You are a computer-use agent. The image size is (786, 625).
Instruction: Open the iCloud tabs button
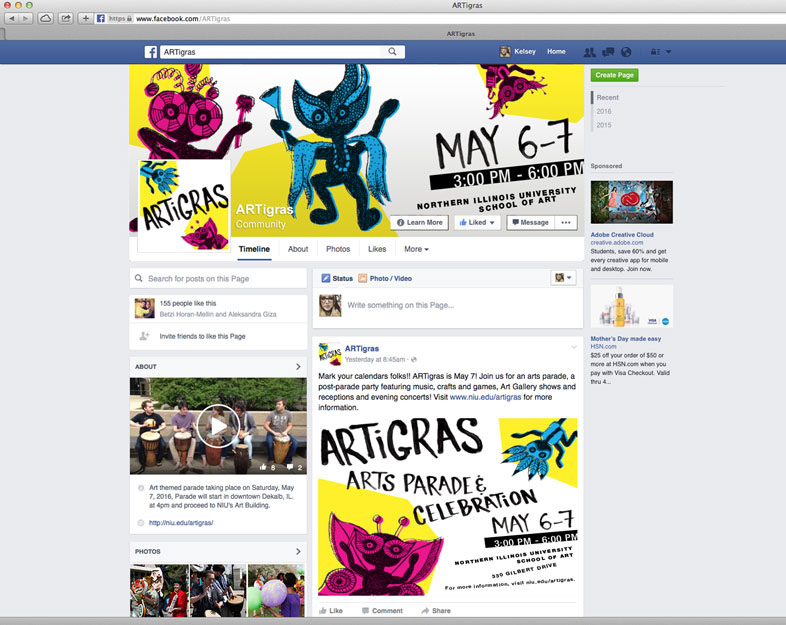tap(46, 19)
